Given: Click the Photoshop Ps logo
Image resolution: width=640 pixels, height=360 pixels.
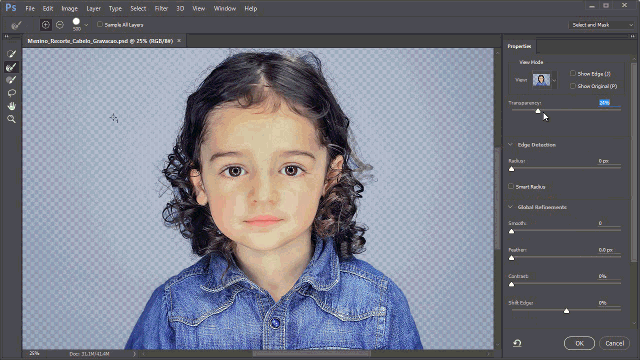Looking at the screenshot, I should [x=11, y=8].
